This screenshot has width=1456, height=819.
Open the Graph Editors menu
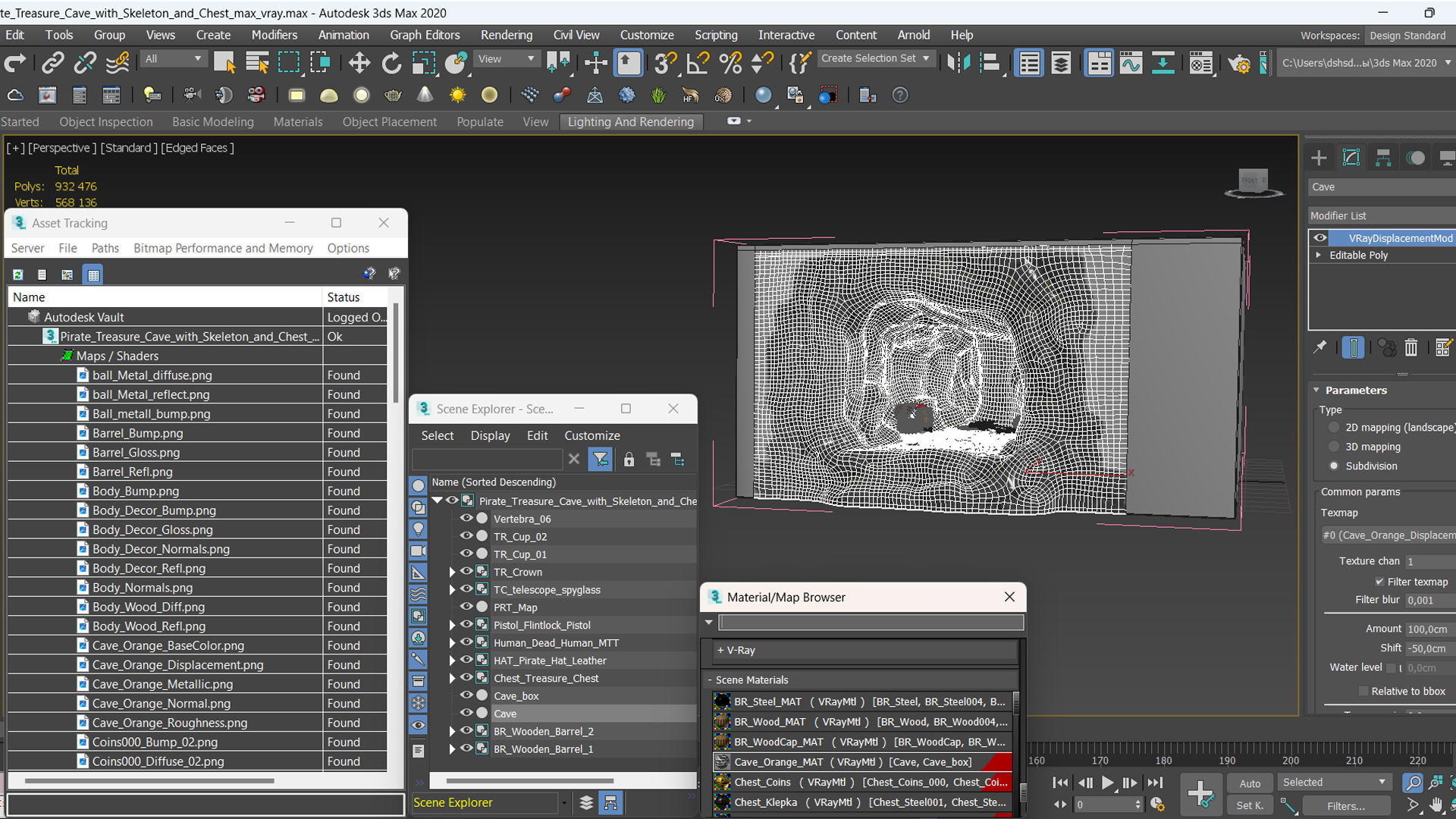click(425, 35)
